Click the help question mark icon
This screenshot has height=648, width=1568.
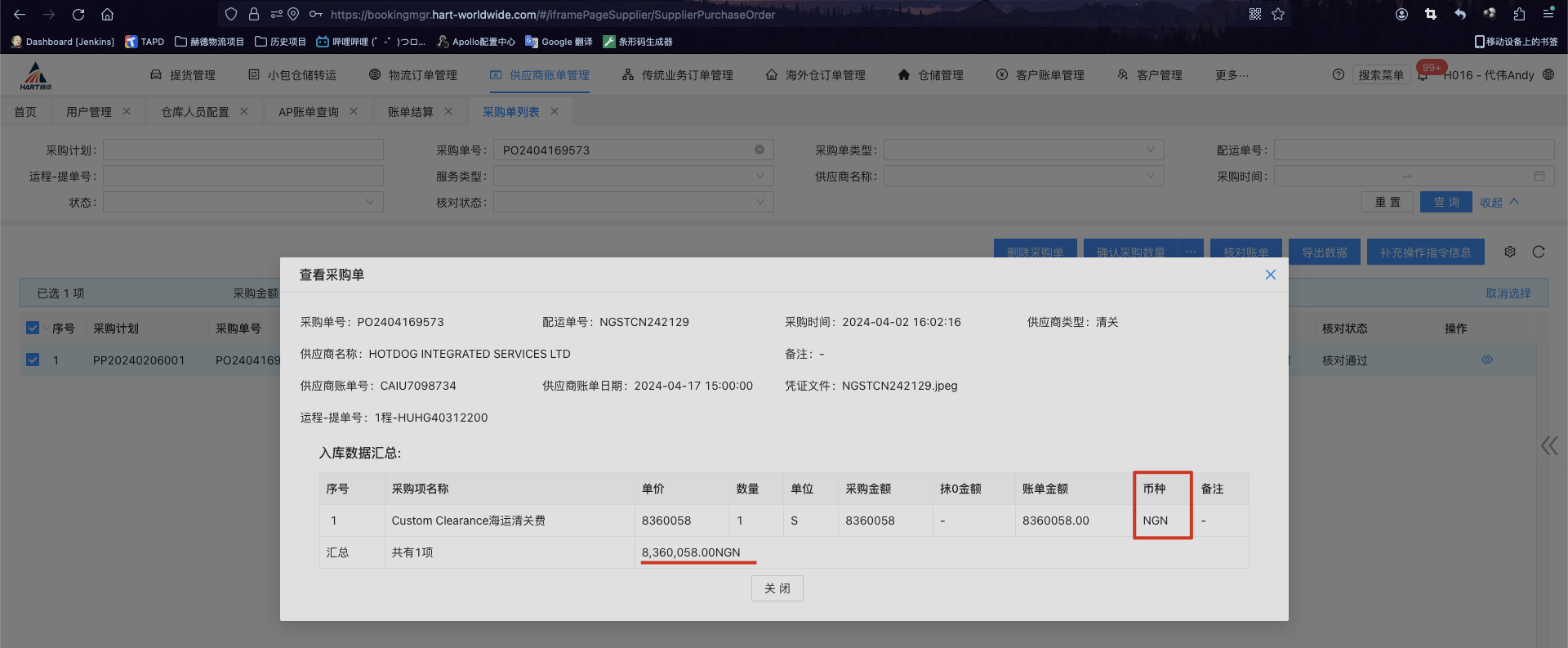(x=1338, y=74)
